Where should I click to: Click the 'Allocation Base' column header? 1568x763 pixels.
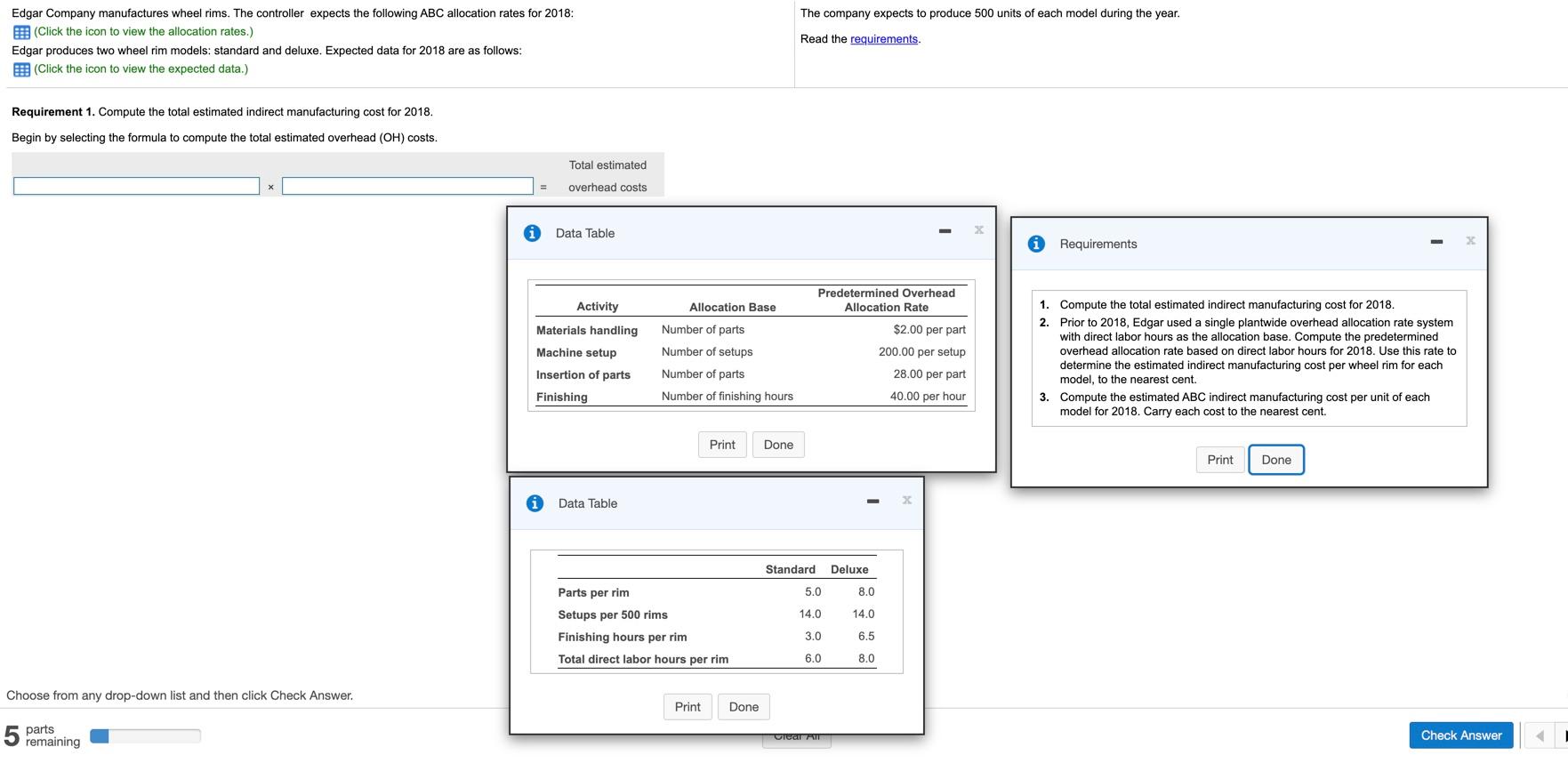point(733,308)
